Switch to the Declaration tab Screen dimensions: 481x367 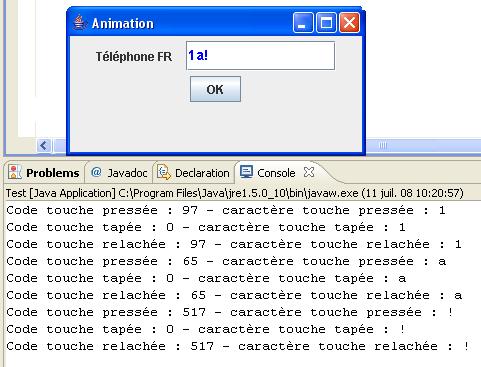(194, 173)
